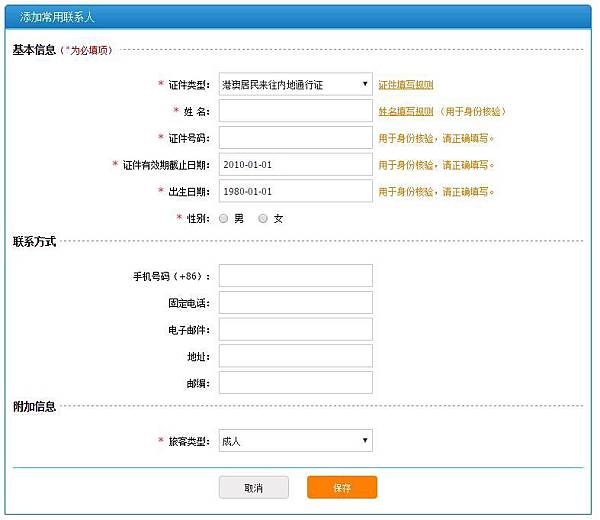Open the 证件类型 dropdown
The height and width of the screenshot is (520, 600).
pyautogui.click(x=295, y=84)
